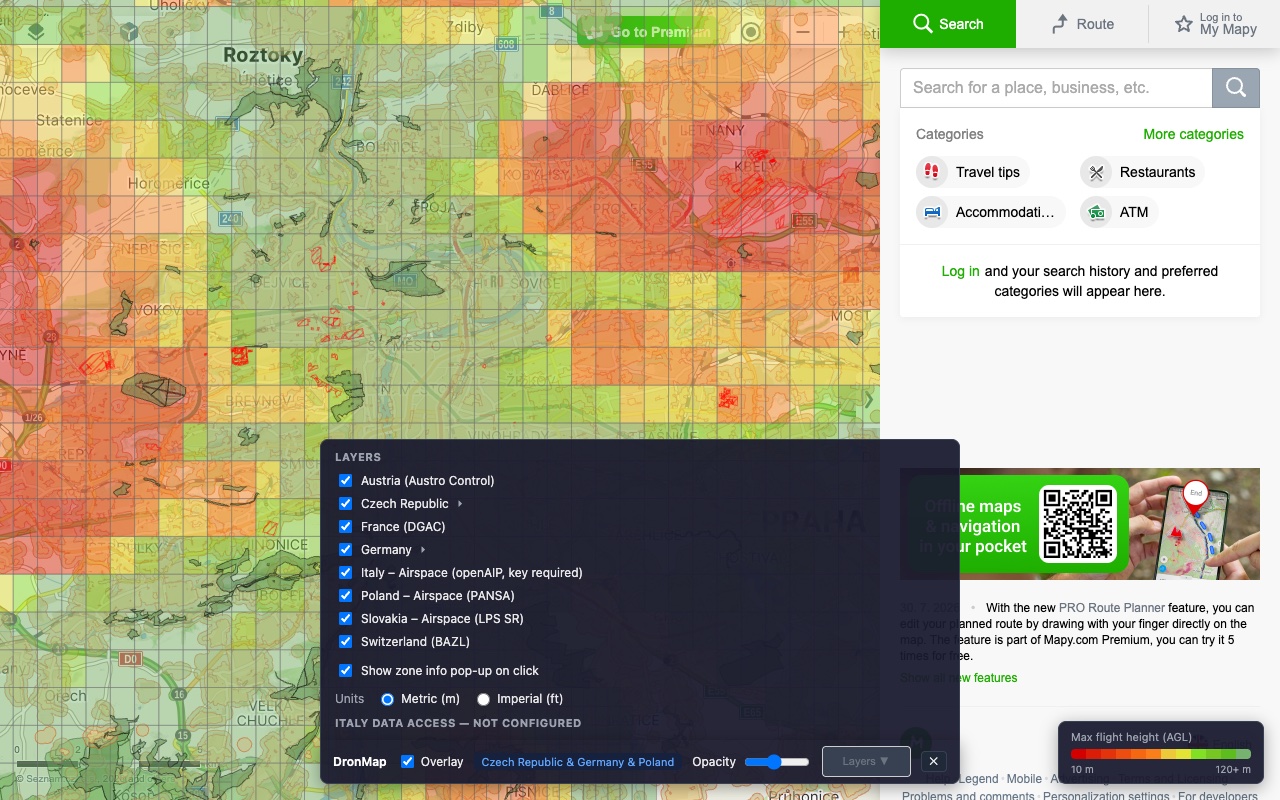Image resolution: width=1280 pixels, height=800 pixels.
Task: Collapse the Layers dropdown button
Action: (866, 761)
